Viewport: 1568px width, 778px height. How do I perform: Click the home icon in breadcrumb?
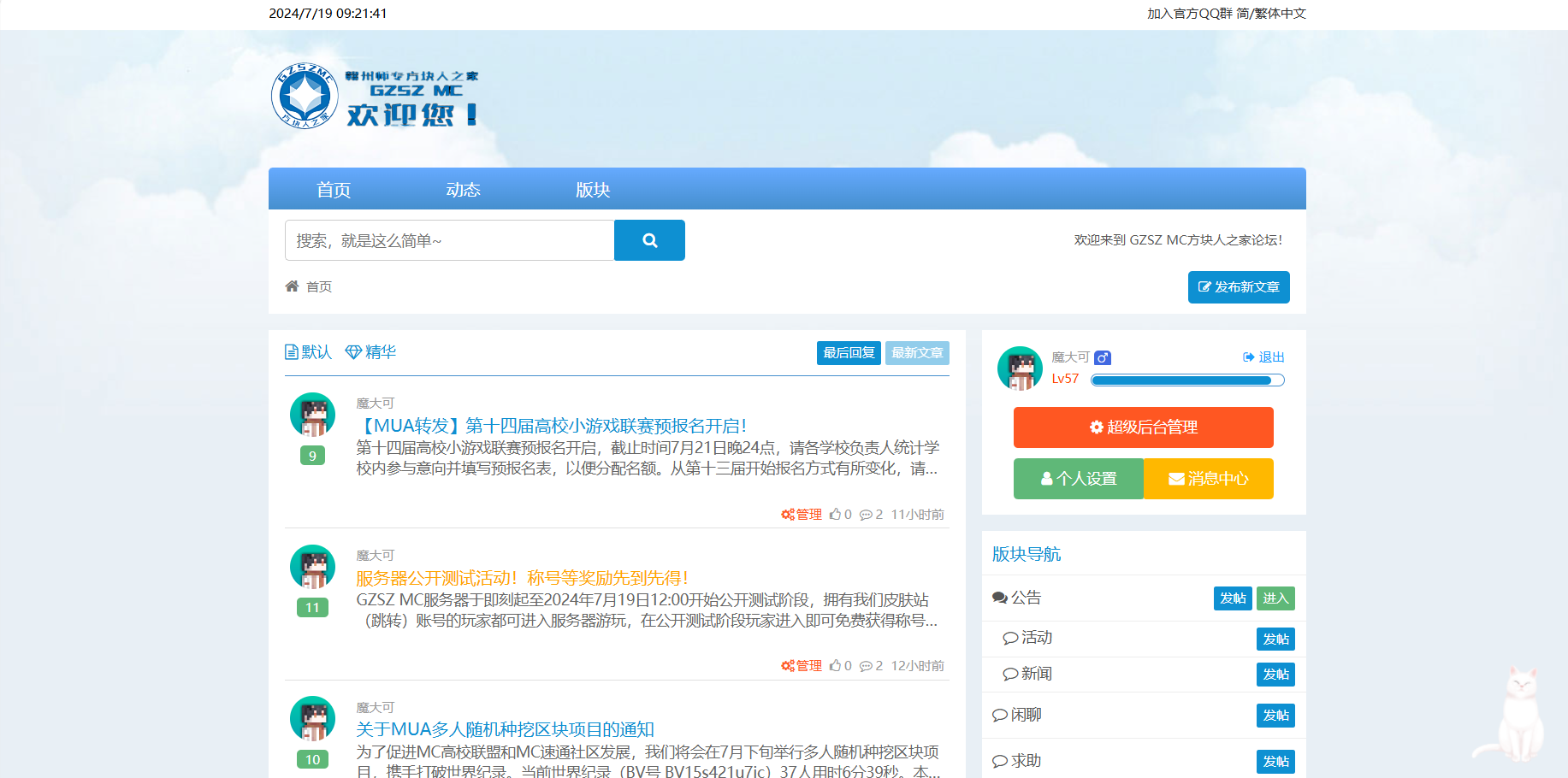(292, 286)
